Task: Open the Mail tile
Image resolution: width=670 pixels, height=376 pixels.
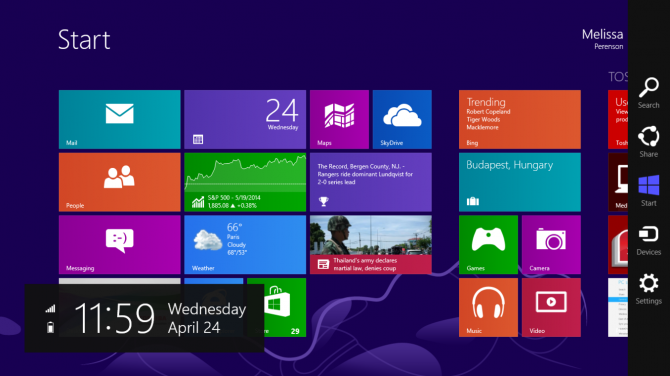Action: pos(120,119)
